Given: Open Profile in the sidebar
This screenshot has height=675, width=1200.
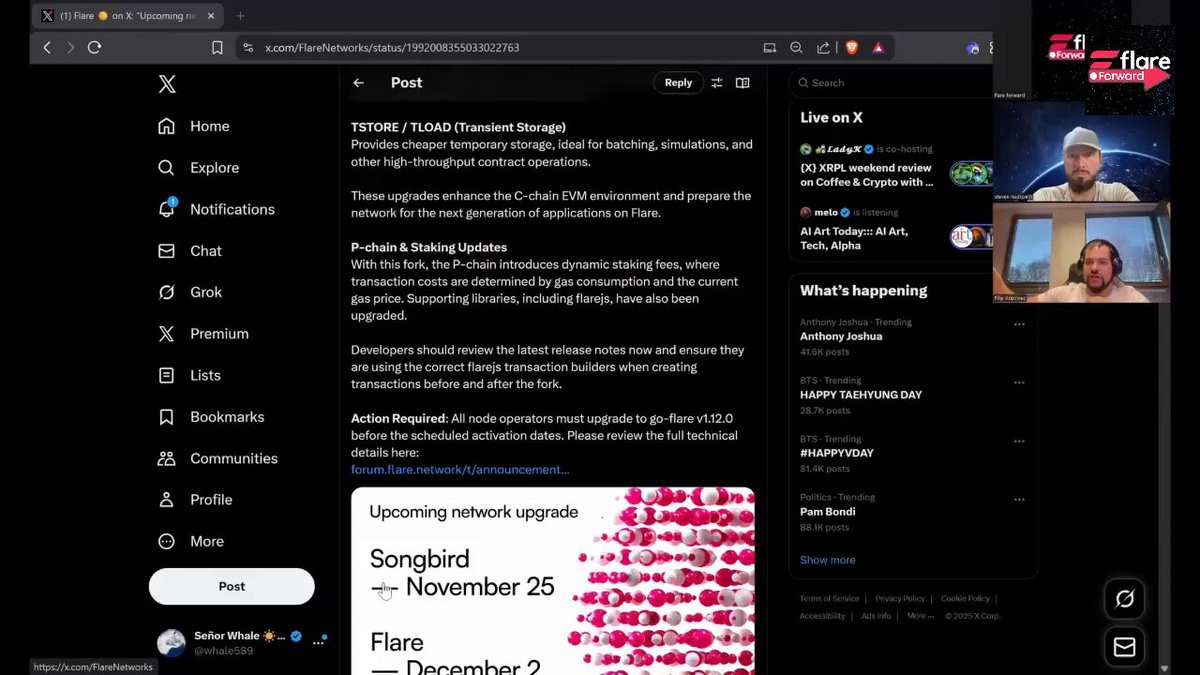Looking at the screenshot, I should (x=195, y=500).
